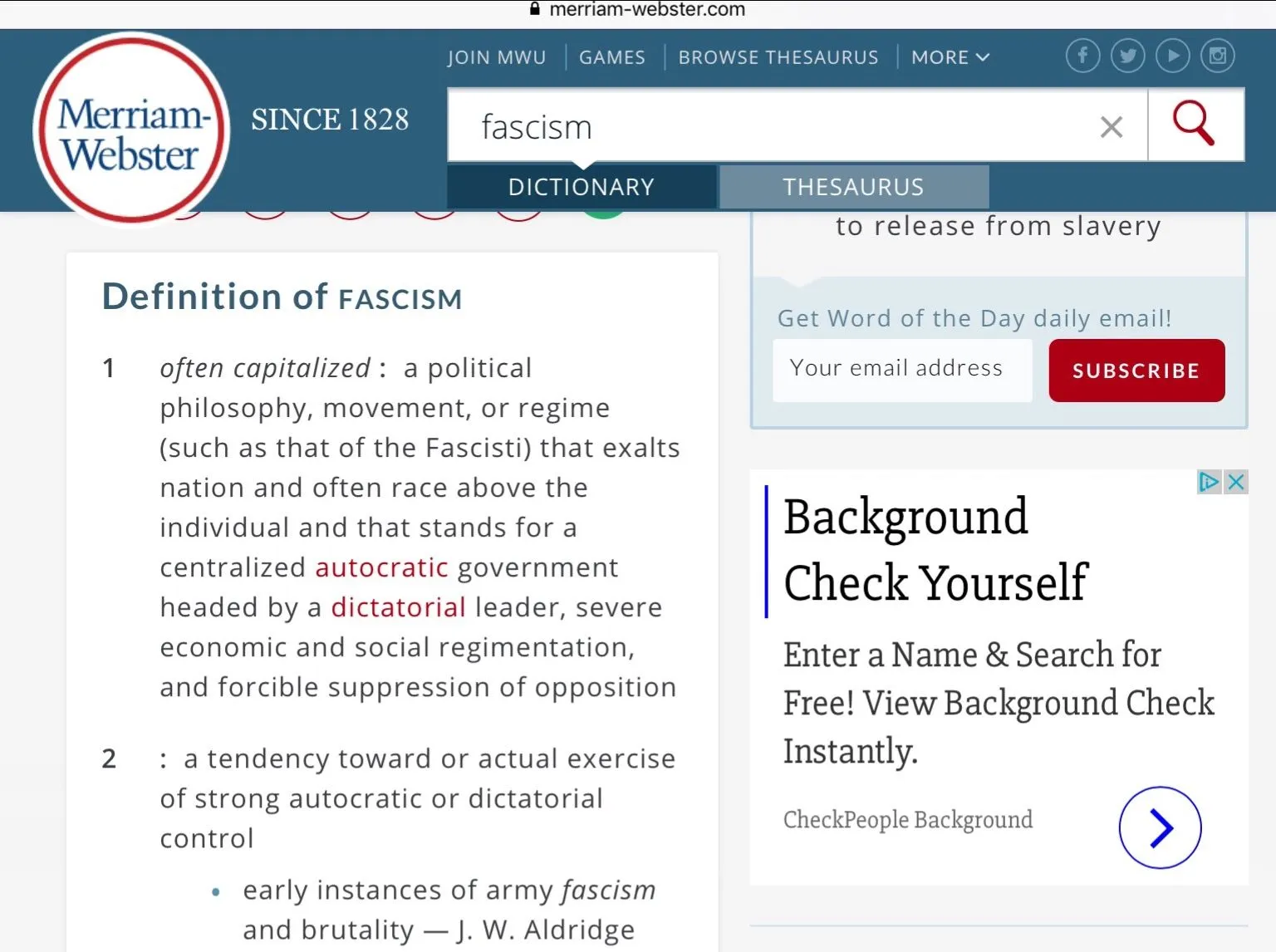Open Merriam-Webster Facebook page icon

1082,56
